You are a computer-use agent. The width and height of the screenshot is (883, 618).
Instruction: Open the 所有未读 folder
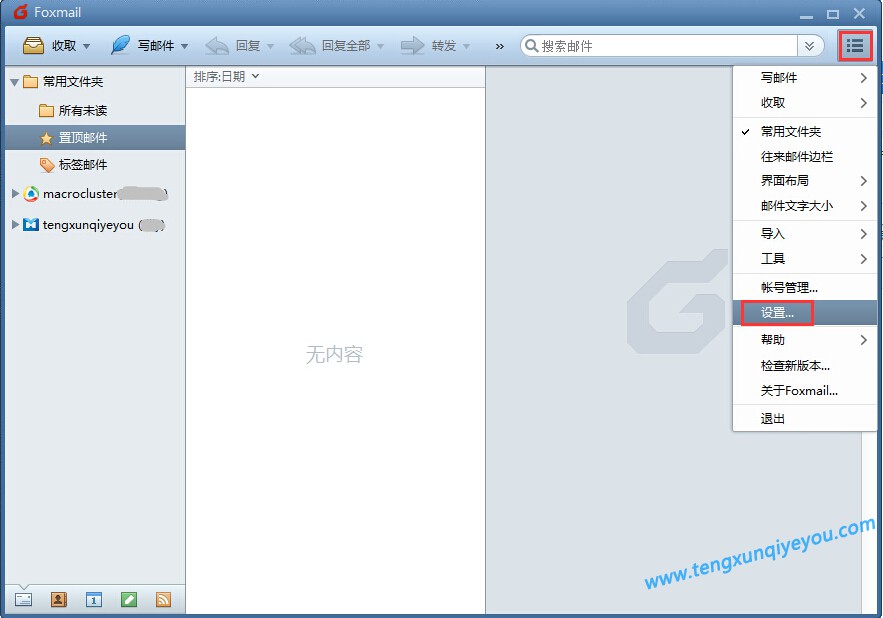(x=83, y=110)
